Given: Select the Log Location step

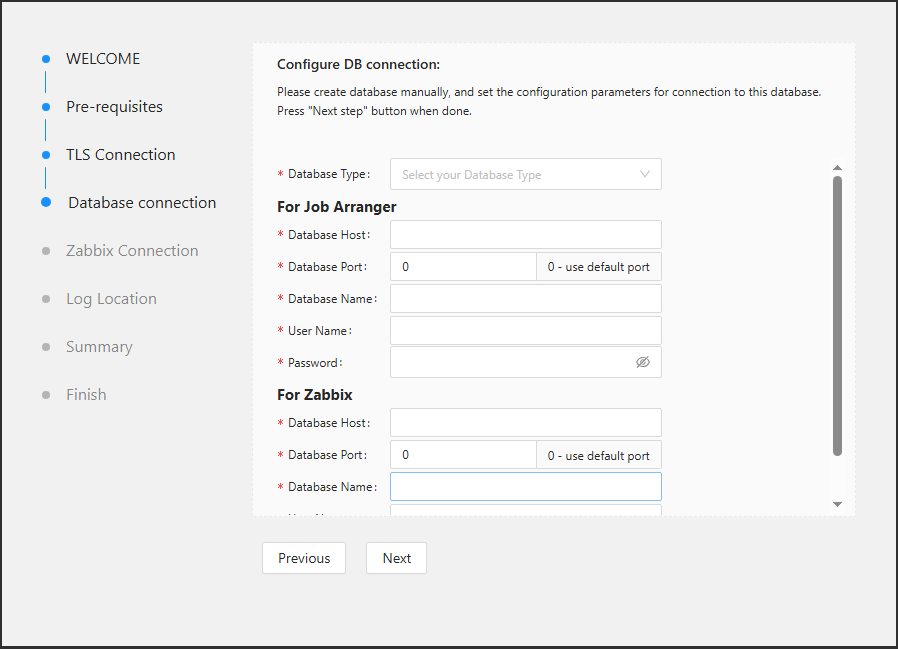Looking at the screenshot, I should pos(111,299).
